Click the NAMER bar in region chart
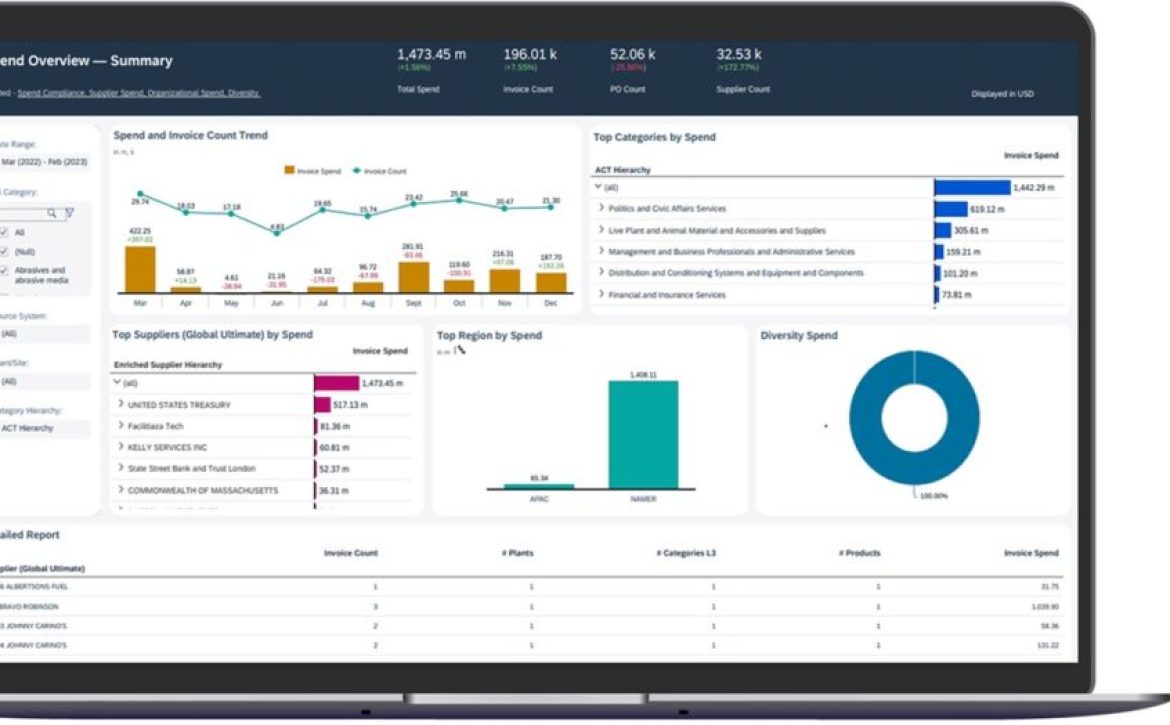 pyautogui.click(x=643, y=435)
